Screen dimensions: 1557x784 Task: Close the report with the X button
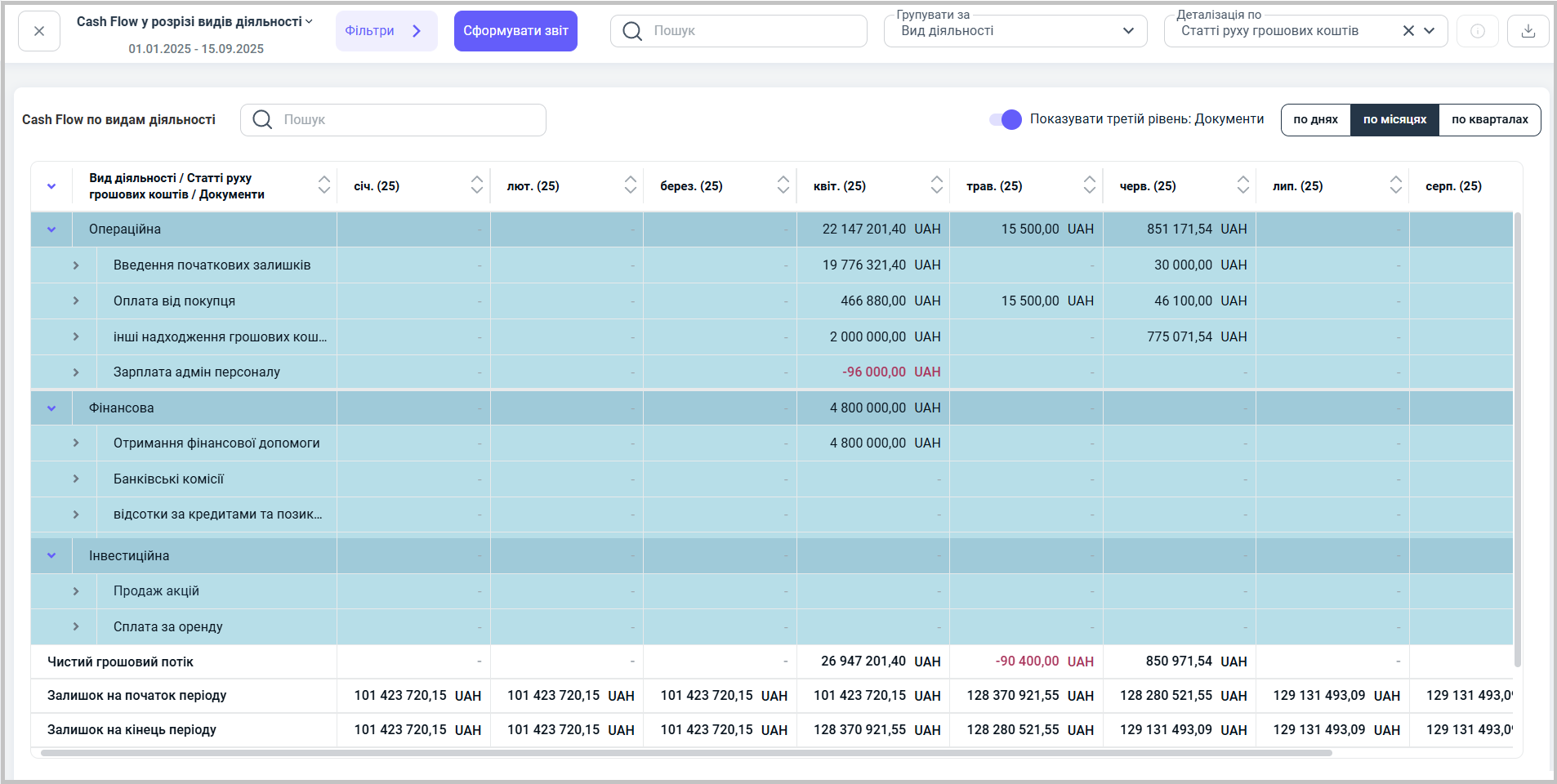click(x=39, y=31)
